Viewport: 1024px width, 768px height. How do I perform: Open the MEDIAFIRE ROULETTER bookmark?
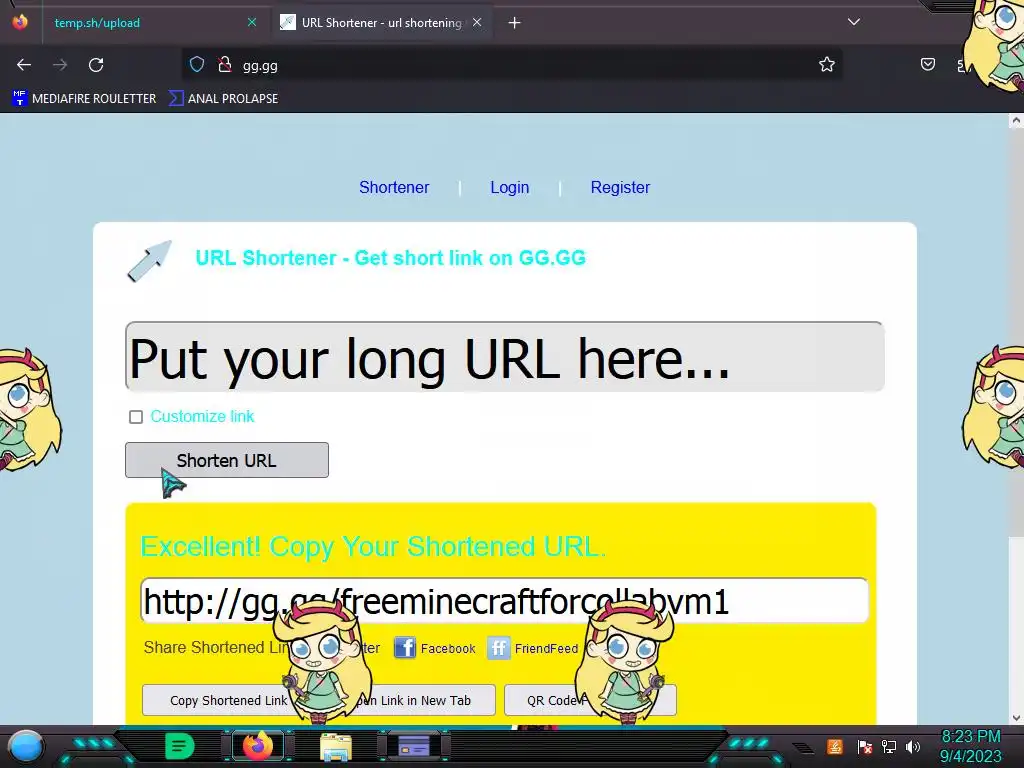(x=84, y=99)
